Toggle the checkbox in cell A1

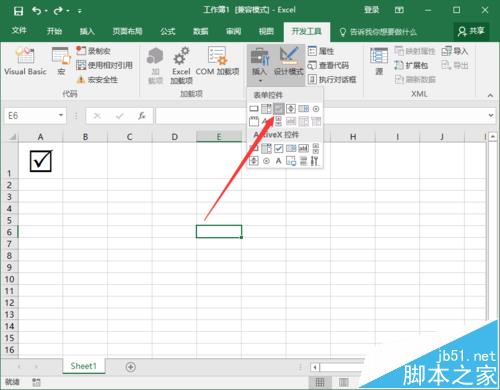41,161
